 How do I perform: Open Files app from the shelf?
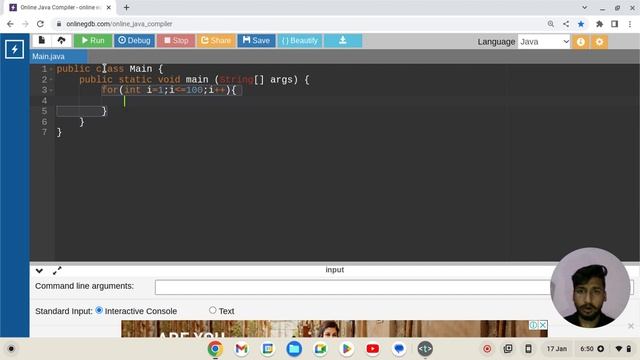(294, 349)
